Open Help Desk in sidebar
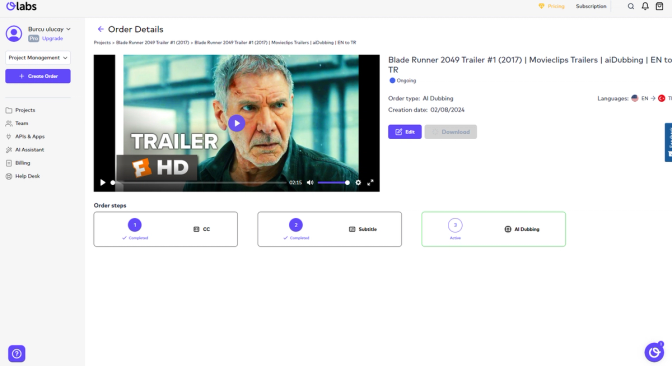Viewport: 672px width, 366px height. [x=23, y=176]
